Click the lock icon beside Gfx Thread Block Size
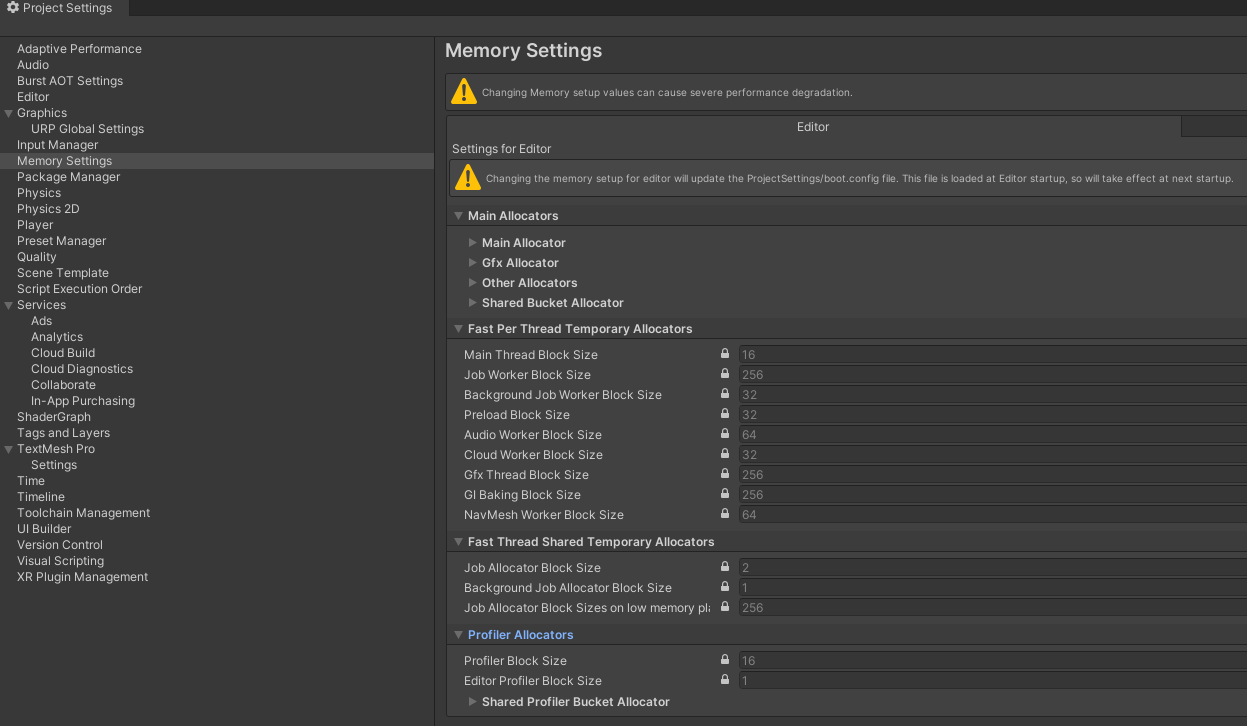 point(724,473)
